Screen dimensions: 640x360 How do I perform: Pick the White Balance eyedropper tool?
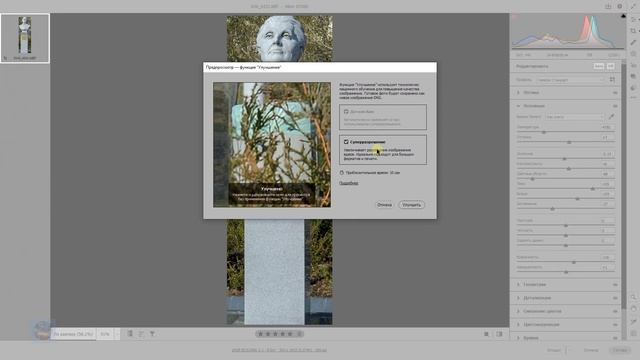coord(611,117)
